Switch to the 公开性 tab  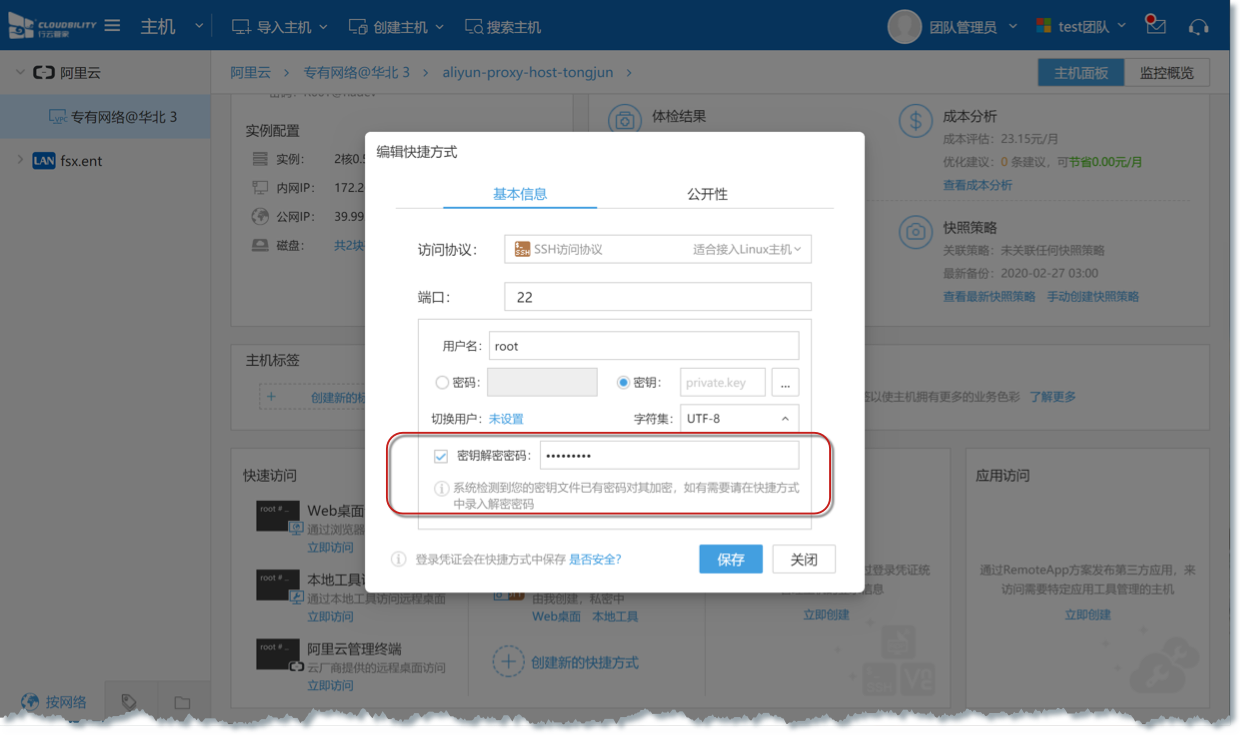click(x=707, y=194)
